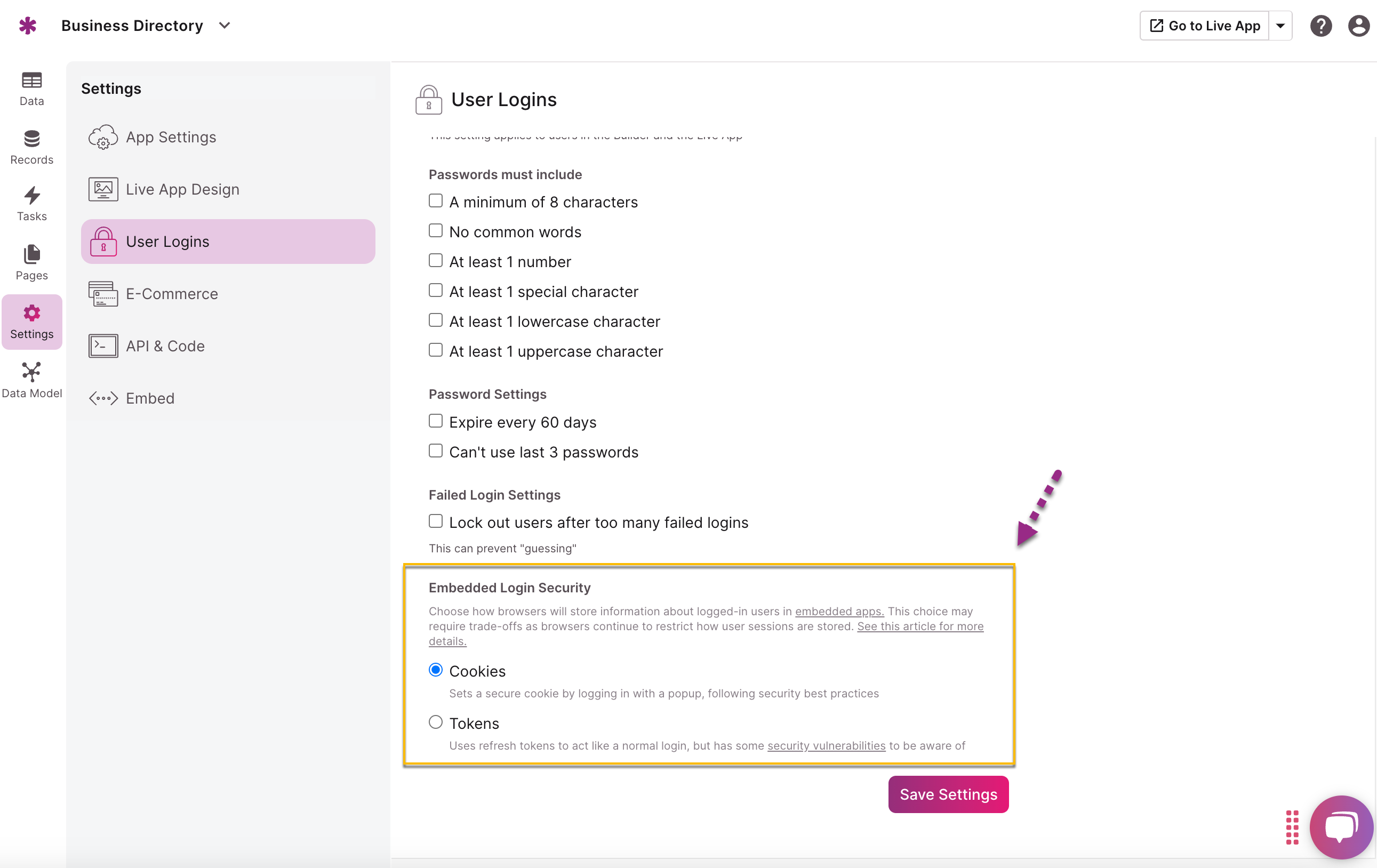The width and height of the screenshot is (1377, 868).
Task: Enable minimum of 8 characters checkbox
Action: pos(436,200)
